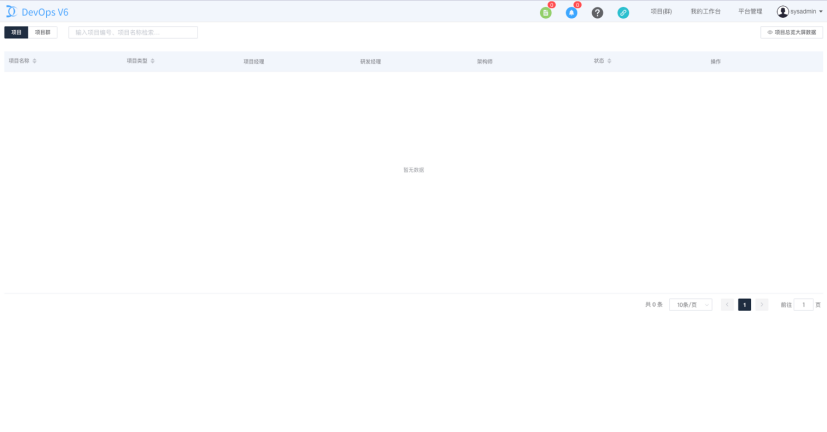Click the project search input field
Image resolution: width=827 pixels, height=432 pixels.
tap(133, 32)
